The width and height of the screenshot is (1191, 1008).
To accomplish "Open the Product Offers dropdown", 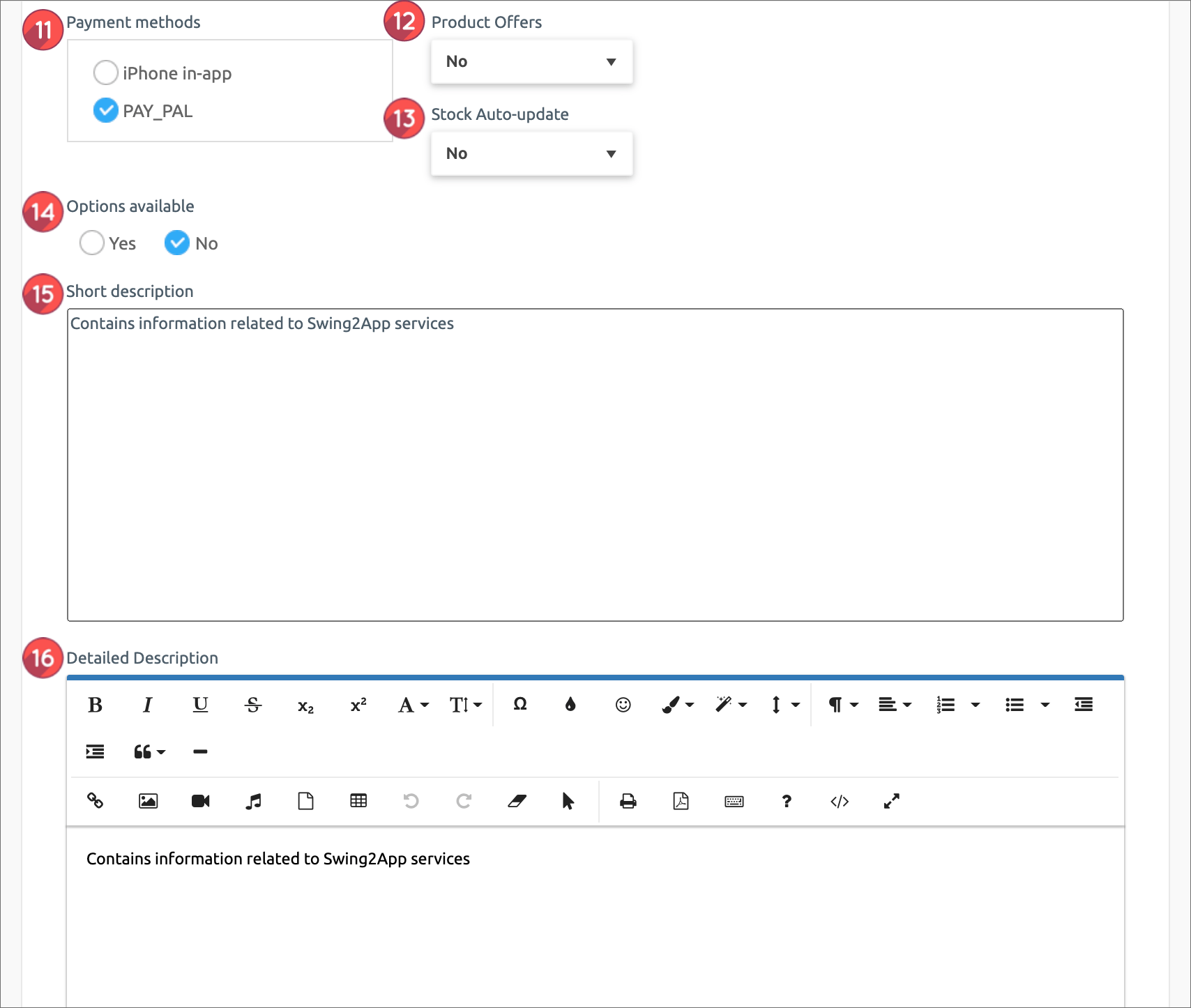I will [x=531, y=61].
